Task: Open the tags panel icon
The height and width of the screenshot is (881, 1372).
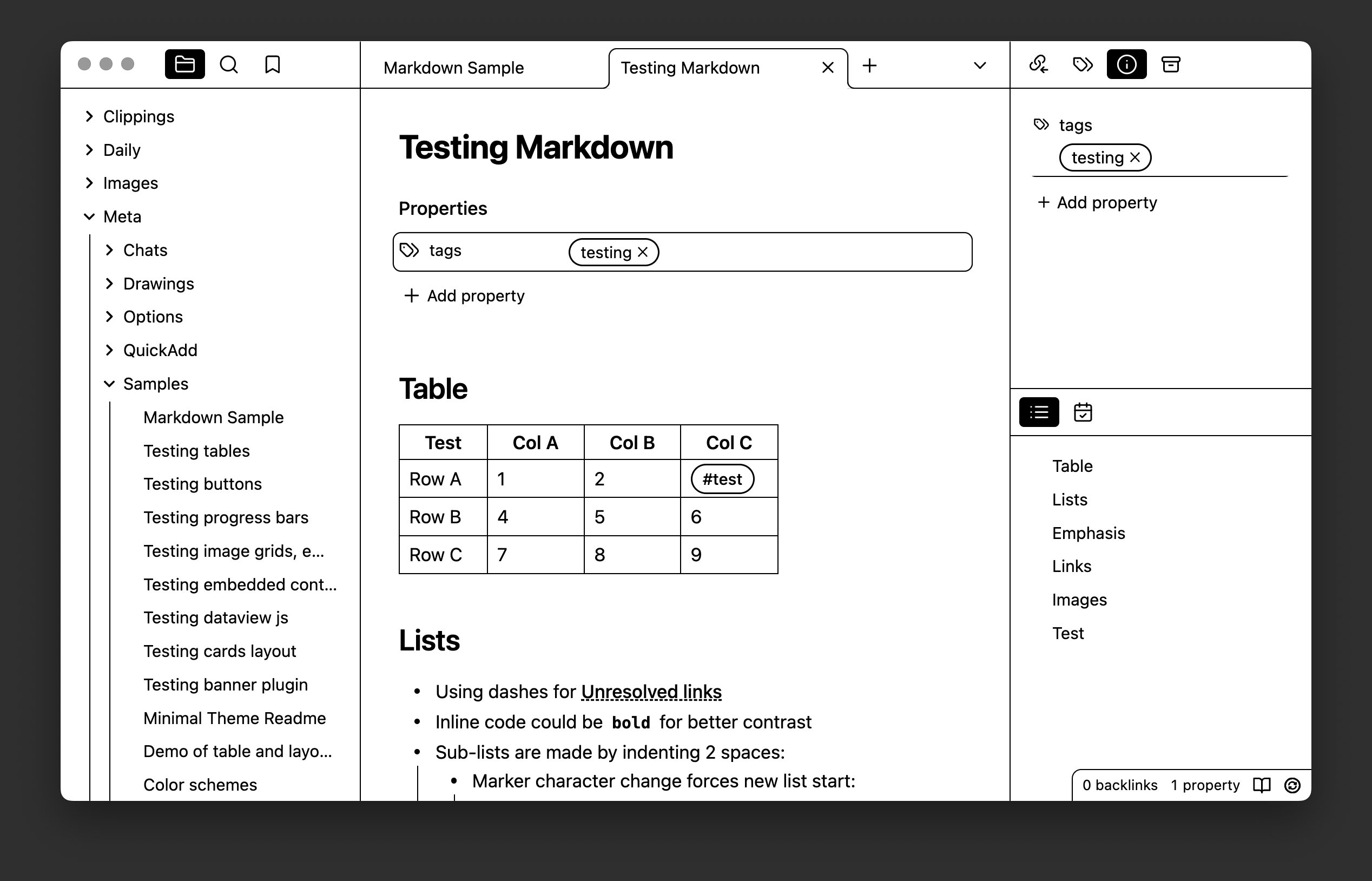Action: 1082,64
